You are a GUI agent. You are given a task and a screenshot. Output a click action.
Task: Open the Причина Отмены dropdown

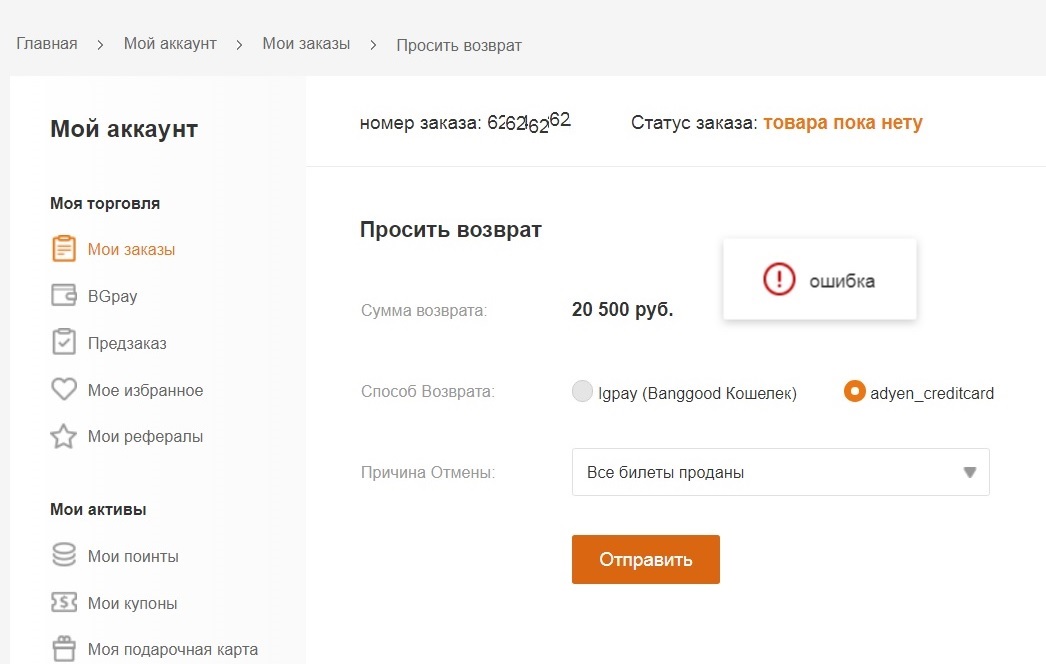780,472
